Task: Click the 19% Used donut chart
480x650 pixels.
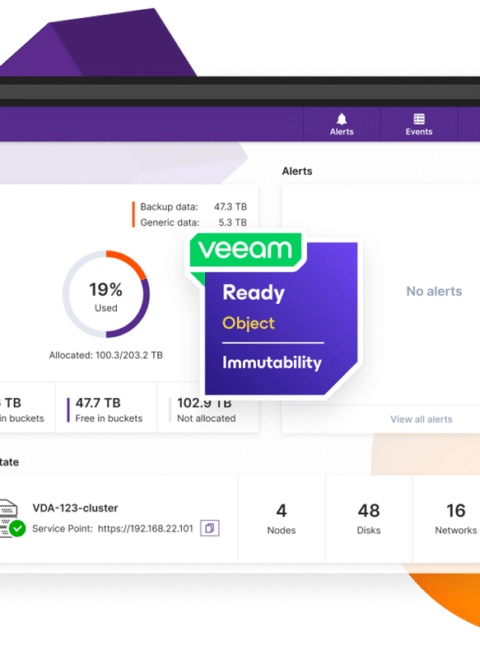Action: pos(106,294)
